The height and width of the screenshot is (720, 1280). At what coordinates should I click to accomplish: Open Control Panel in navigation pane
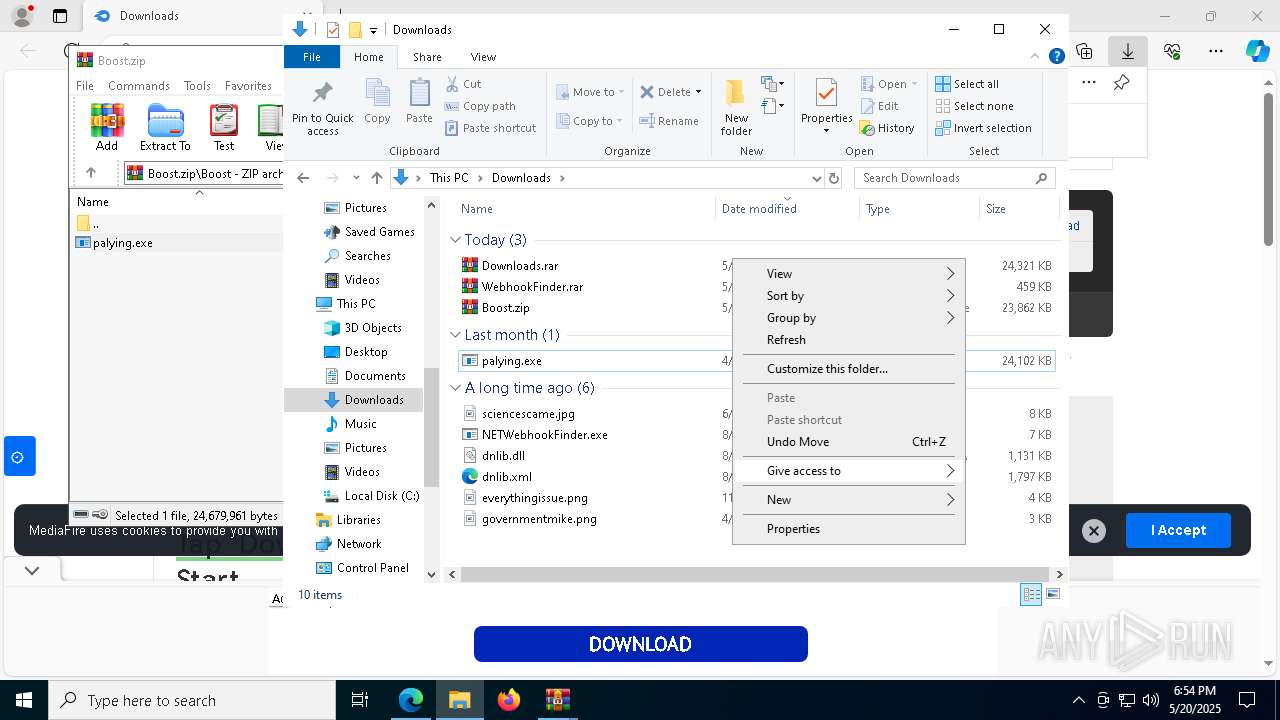[372, 568]
